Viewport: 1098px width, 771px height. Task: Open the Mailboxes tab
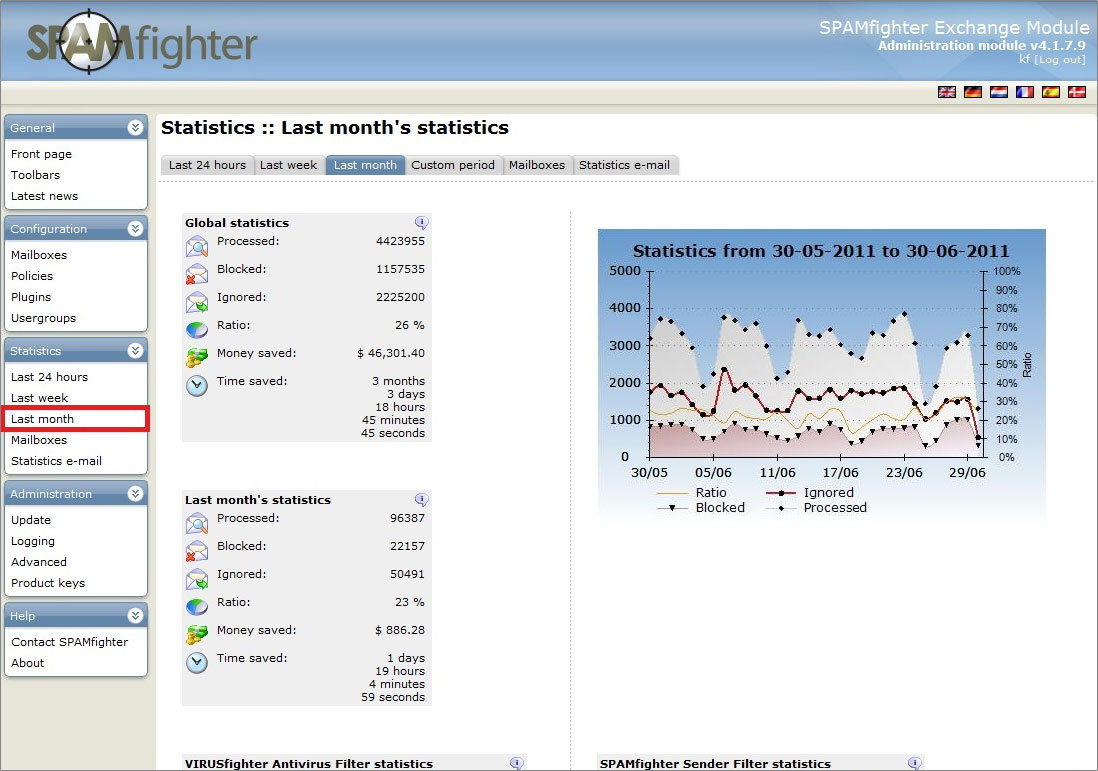[x=537, y=165]
